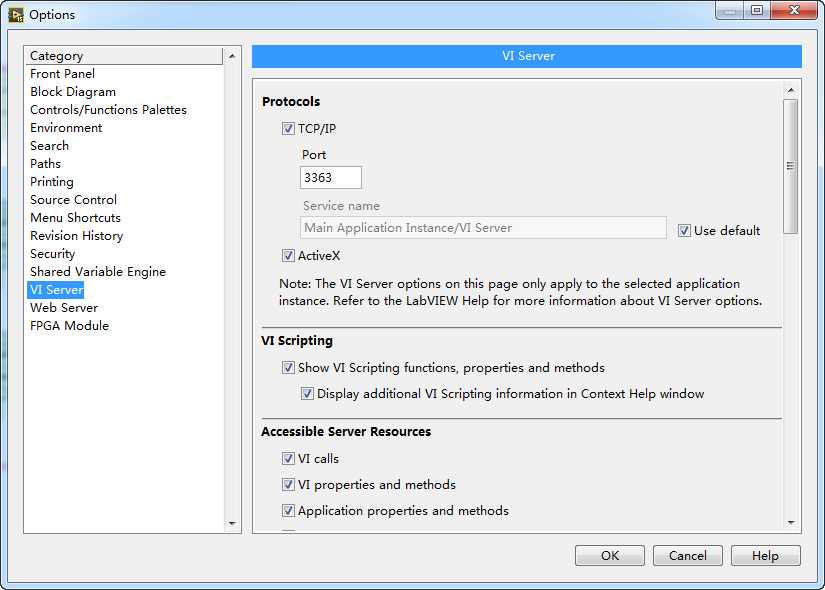The width and height of the screenshot is (825, 590).
Task: Click the Service name text field
Action: point(483,228)
